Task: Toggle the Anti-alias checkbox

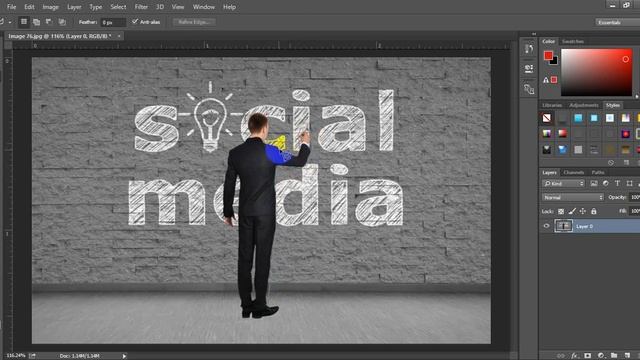Action: (x=135, y=22)
